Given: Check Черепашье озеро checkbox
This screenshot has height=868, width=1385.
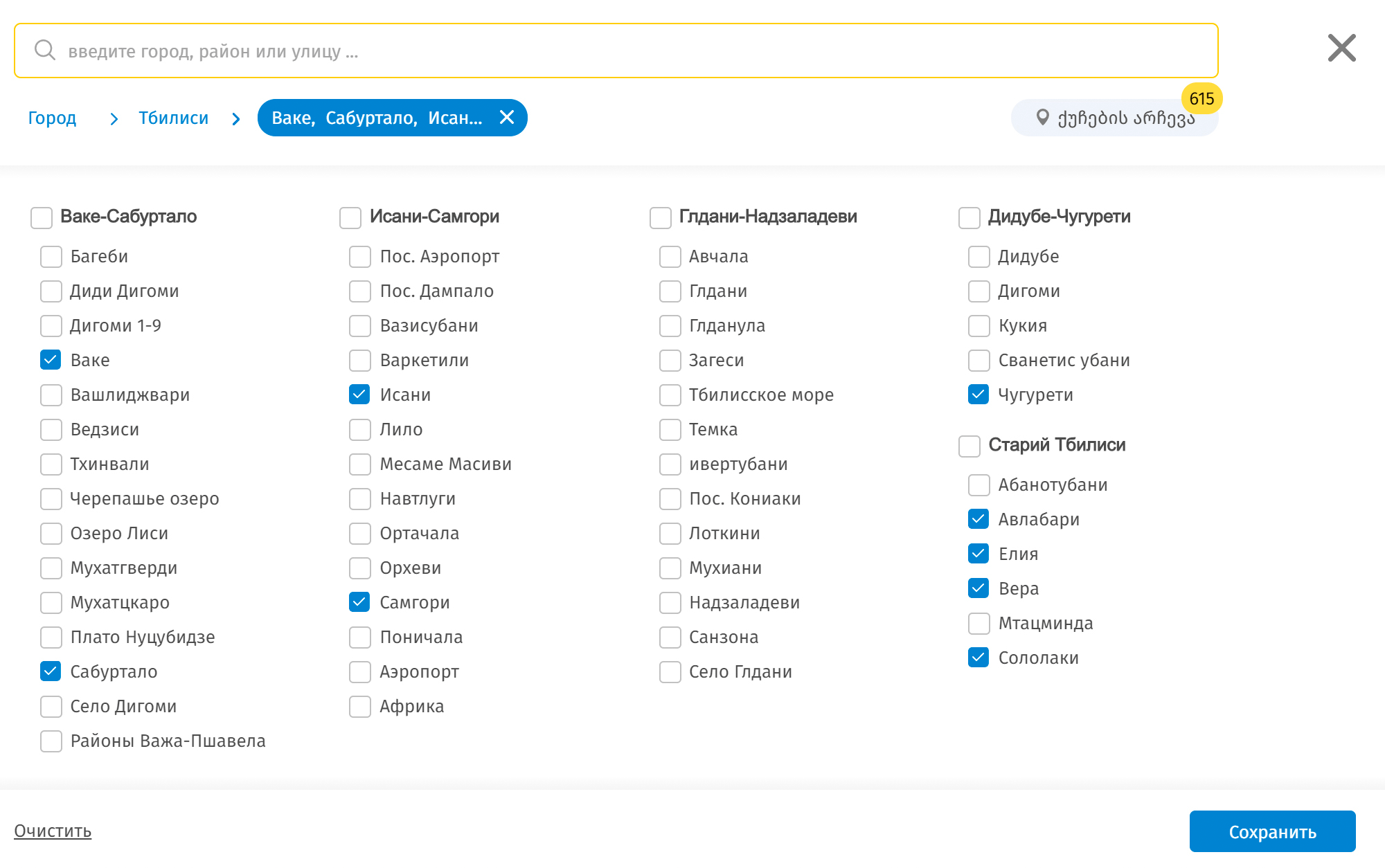Looking at the screenshot, I should (51, 499).
